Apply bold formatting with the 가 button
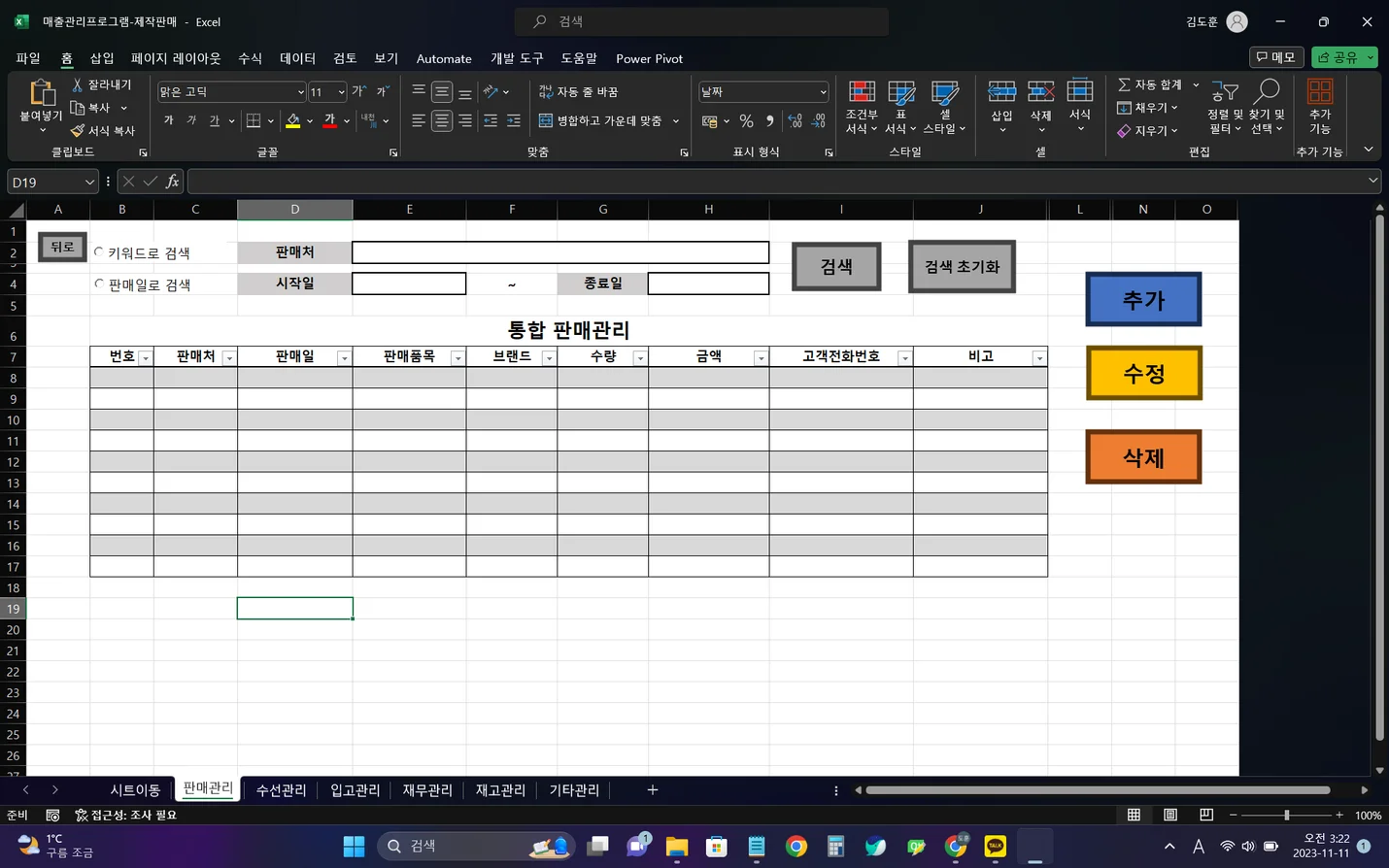 coord(169,120)
